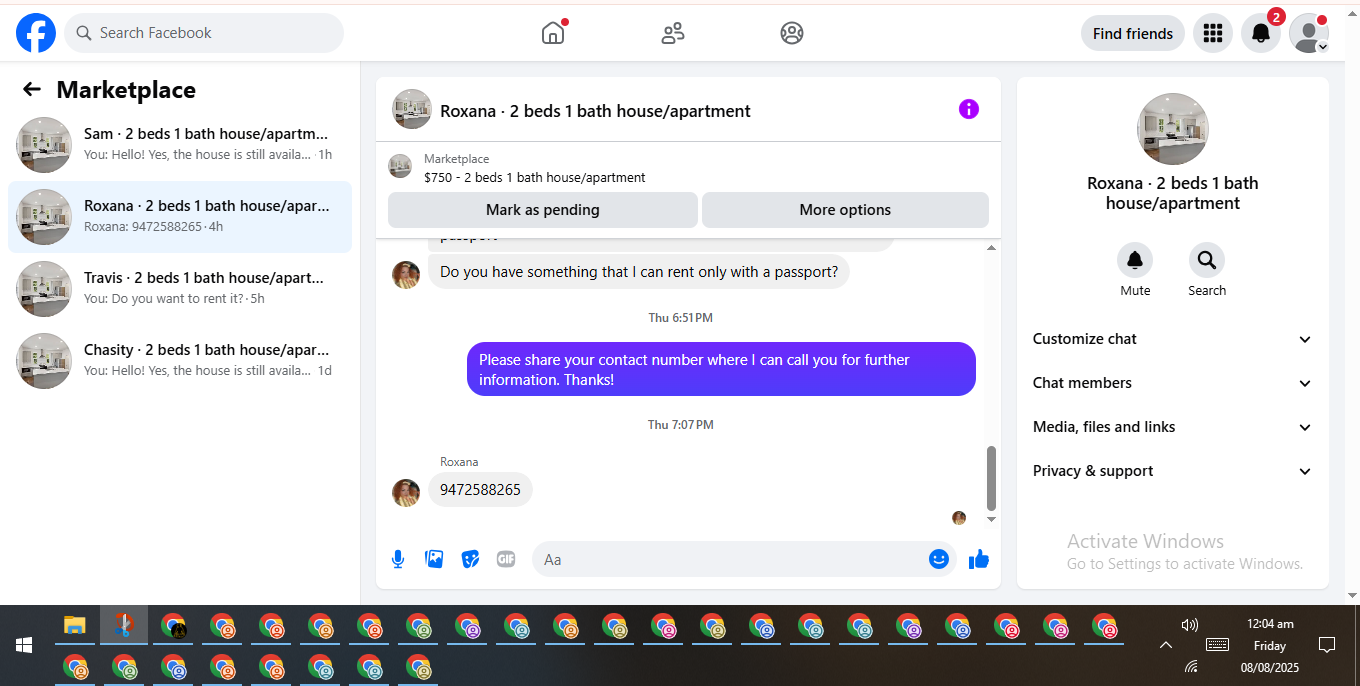This screenshot has height=686, width=1360.
Task: Choose a GIF icon
Action: [506, 559]
